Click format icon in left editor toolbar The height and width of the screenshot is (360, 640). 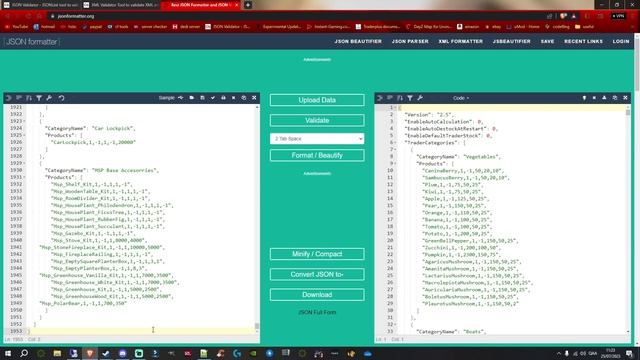click(9, 98)
